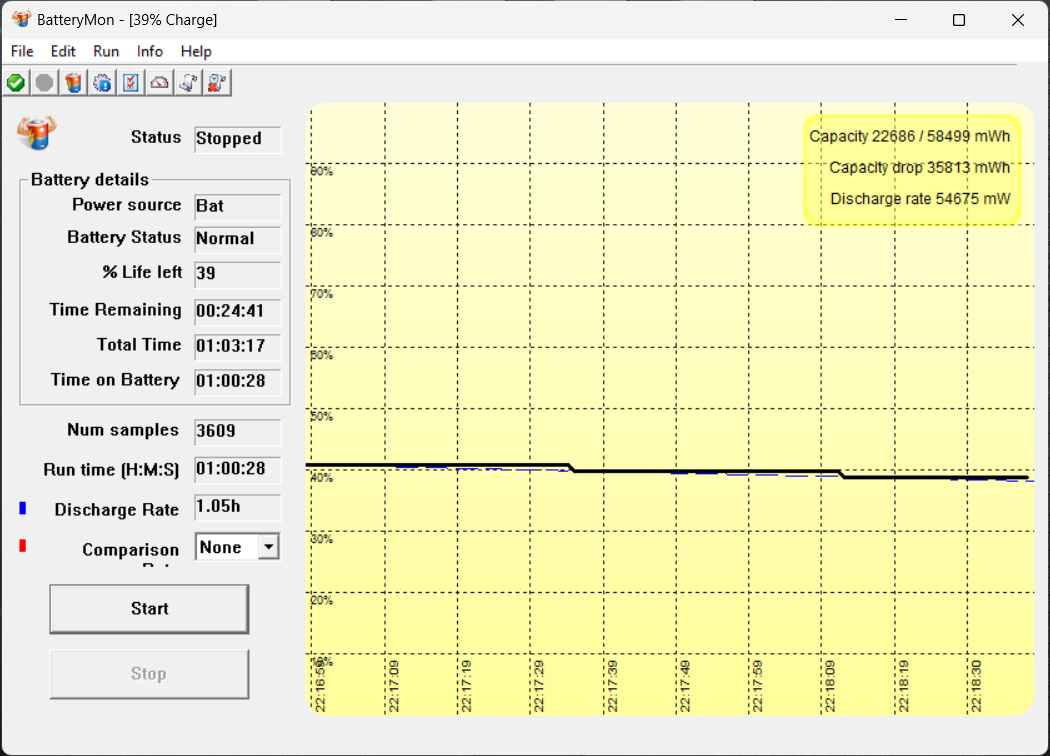Click the red Comparison color marker
Image resolution: width=1050 pixels, height=756 pixels.
23,545
